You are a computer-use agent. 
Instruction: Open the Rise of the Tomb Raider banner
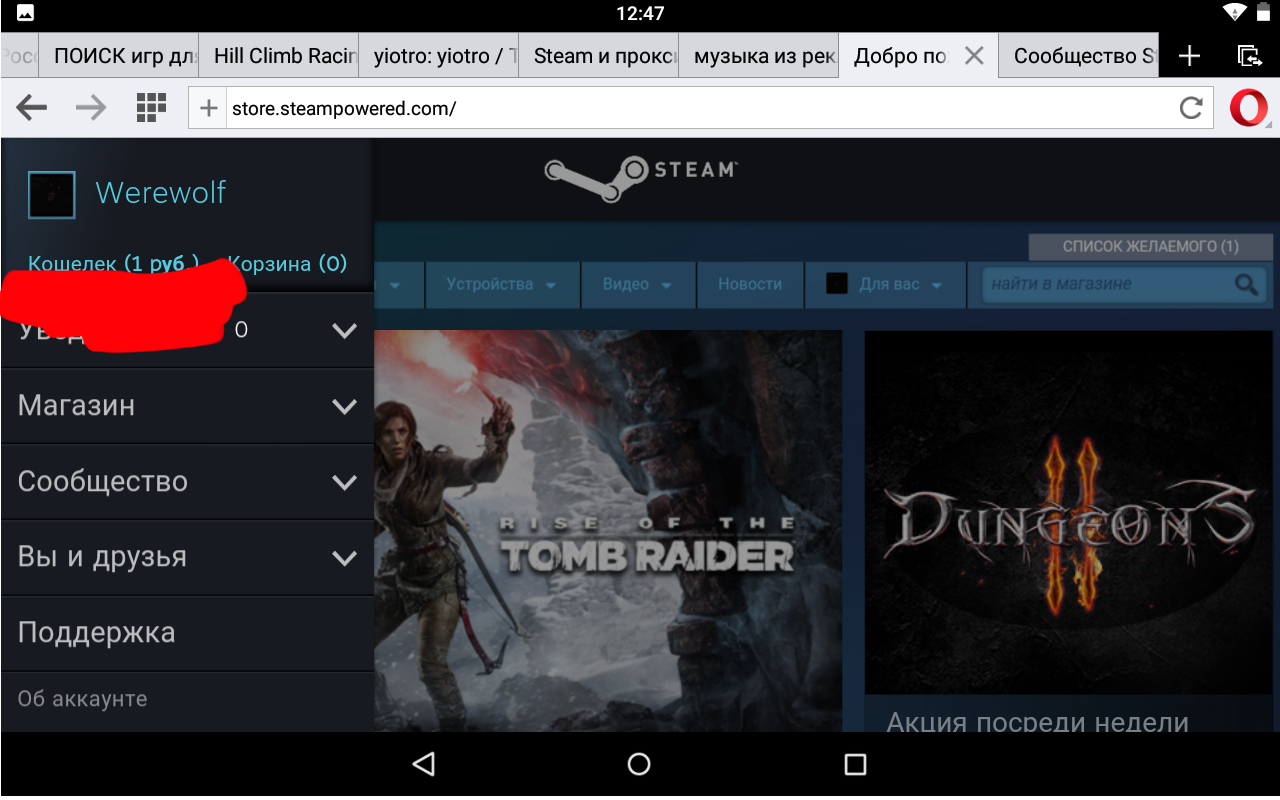608,531
